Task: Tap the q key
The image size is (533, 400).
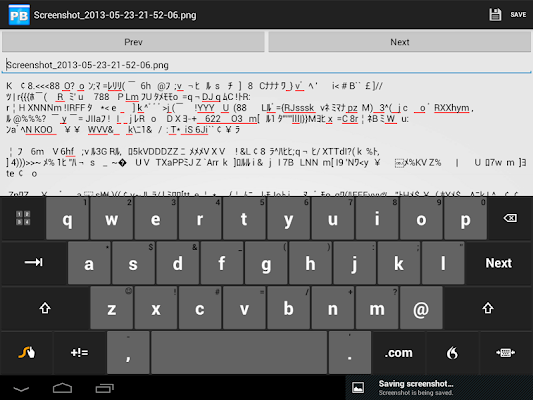Action: pyautogui.click(x=67, y=219)
